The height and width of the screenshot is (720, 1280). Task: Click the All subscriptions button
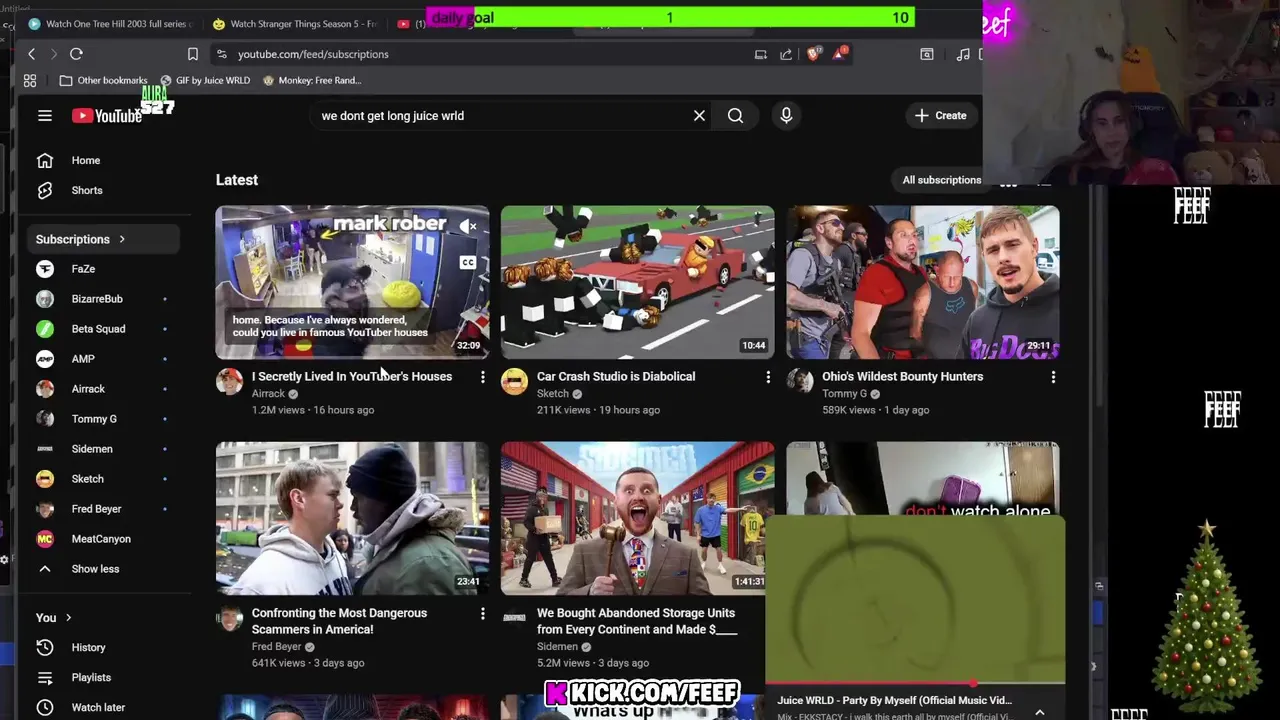941,180
